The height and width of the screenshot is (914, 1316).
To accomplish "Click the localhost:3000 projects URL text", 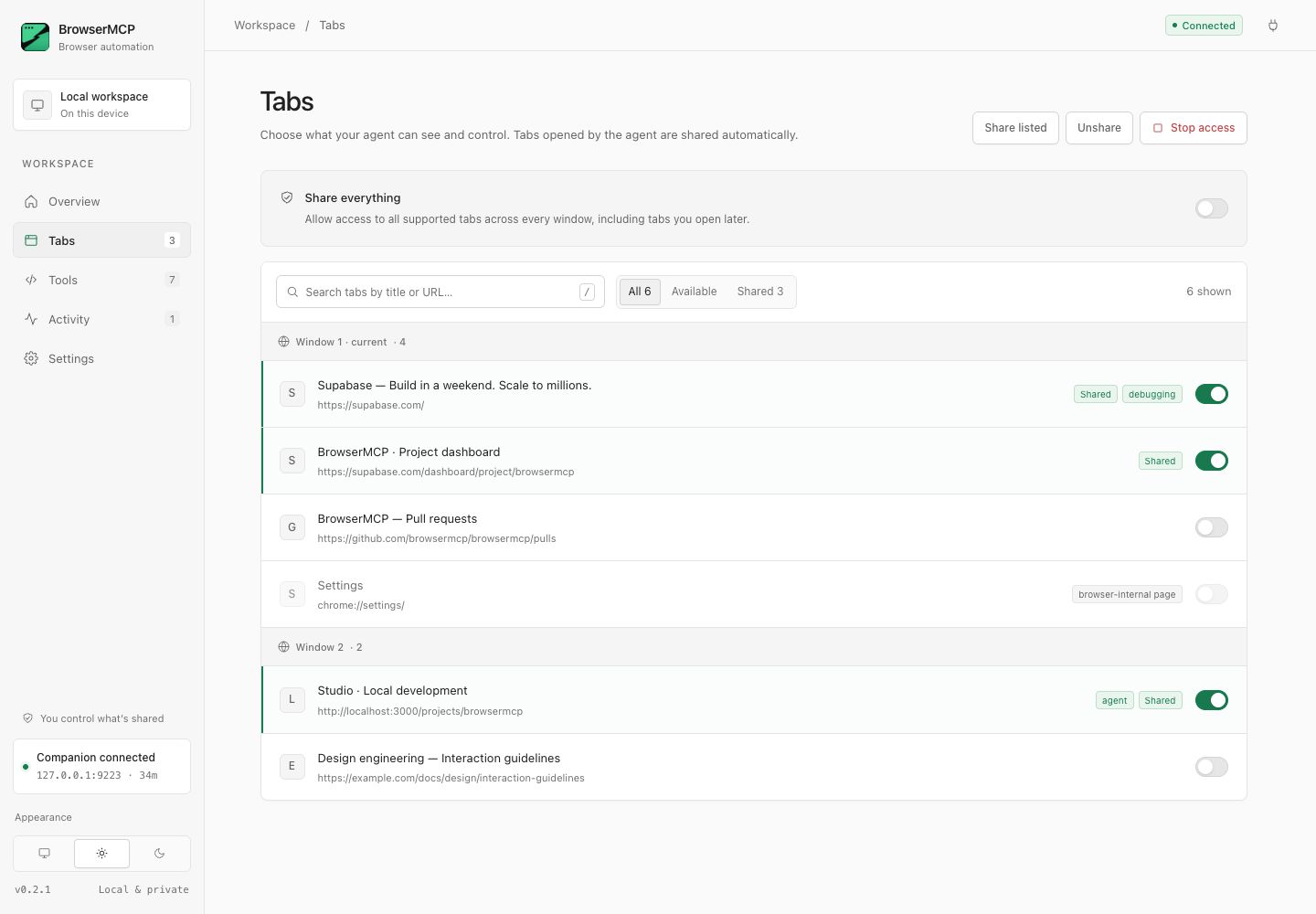I will tap(420, 711).
